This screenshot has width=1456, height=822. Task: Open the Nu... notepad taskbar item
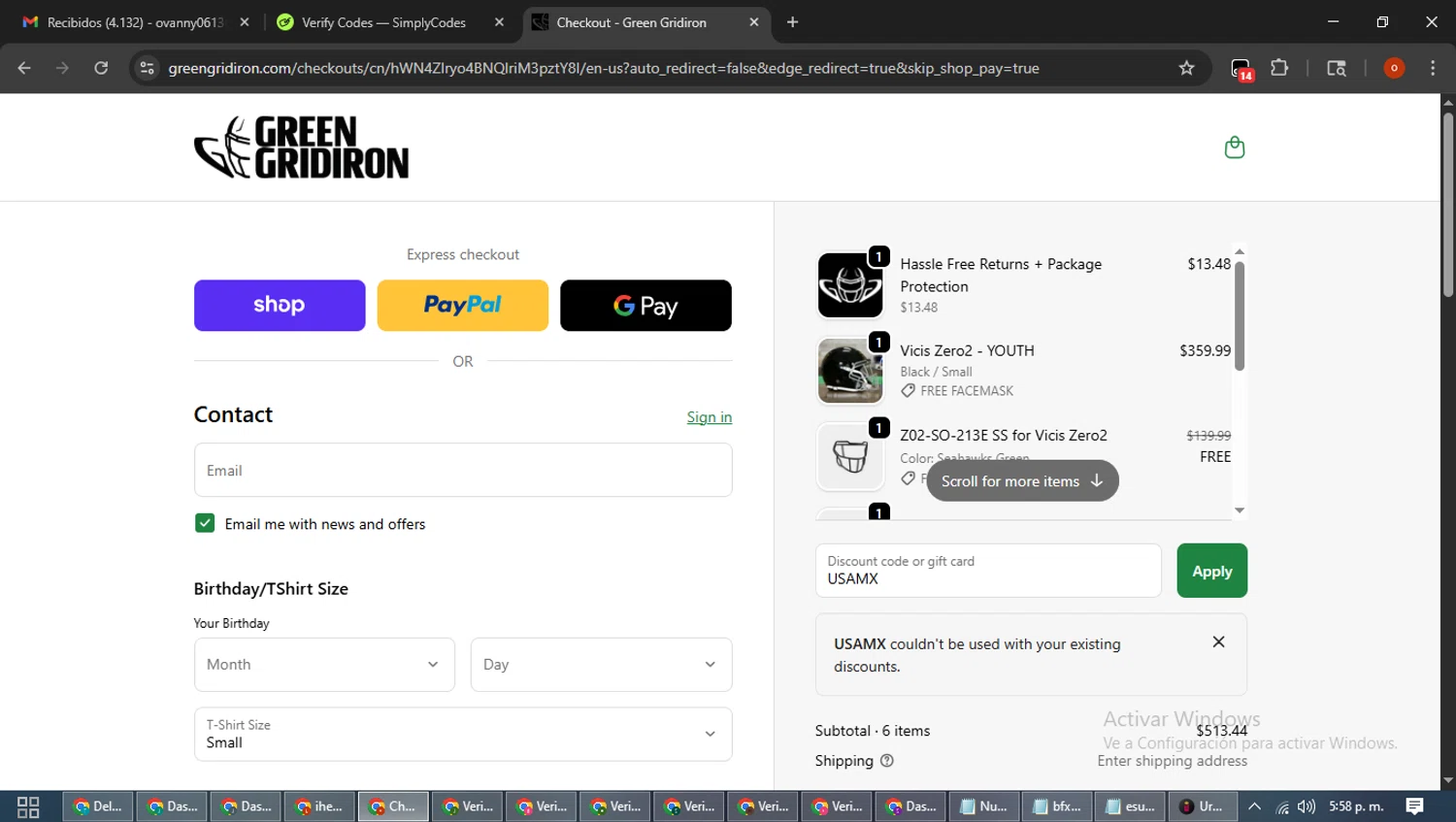pyautogui.click(x=983, y=806)
